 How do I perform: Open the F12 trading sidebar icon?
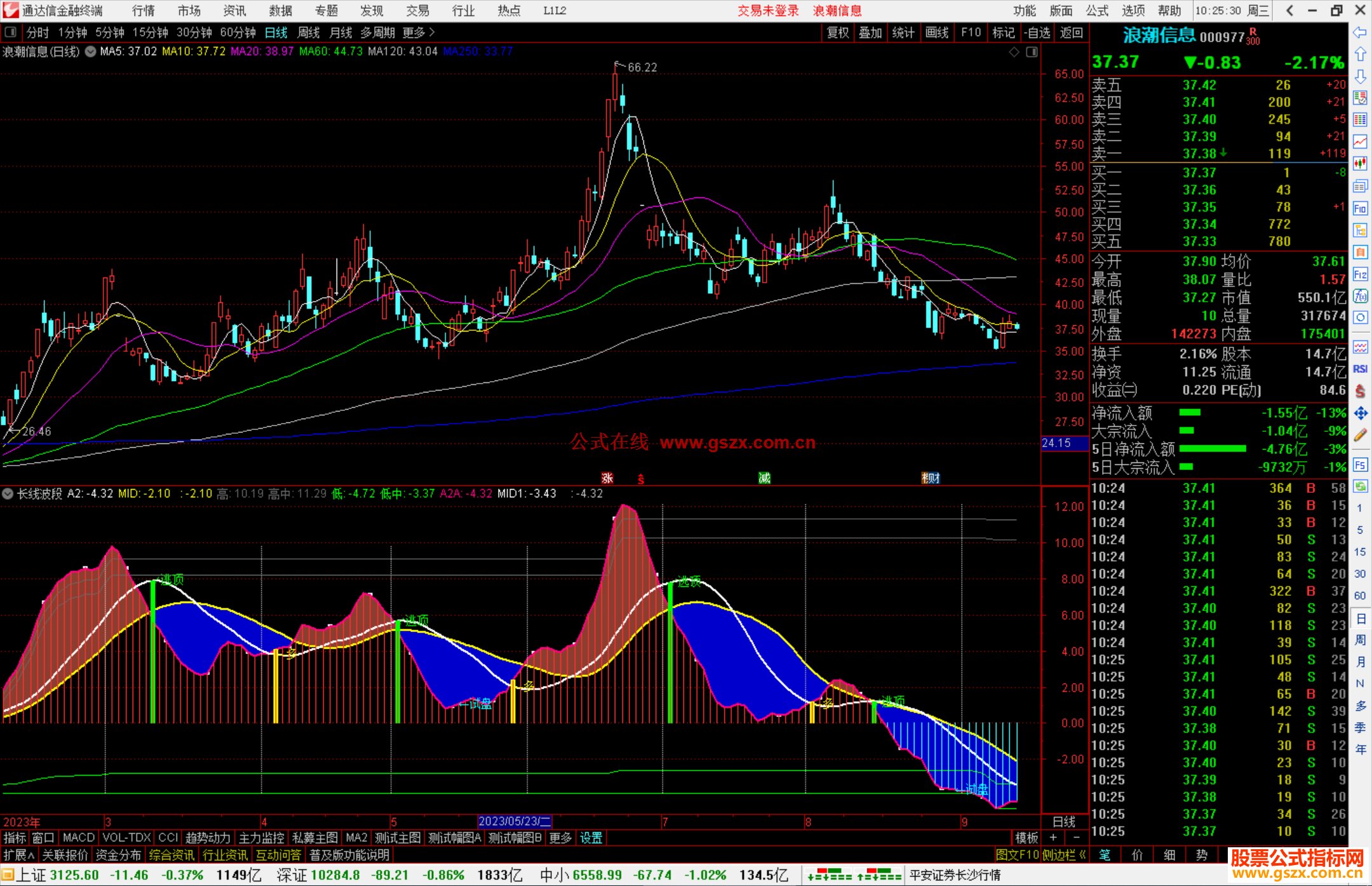(1360, 274)
